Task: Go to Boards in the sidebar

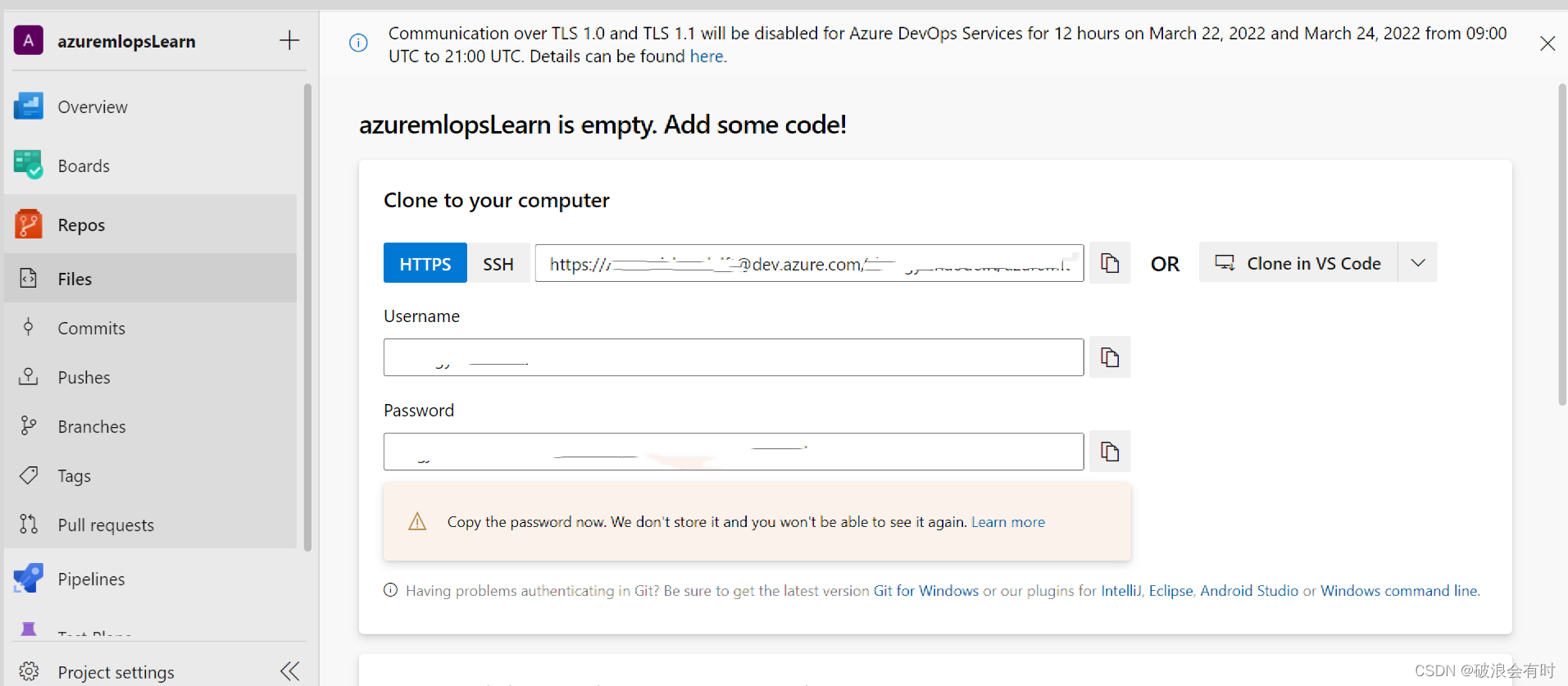Action: (84, 166)
